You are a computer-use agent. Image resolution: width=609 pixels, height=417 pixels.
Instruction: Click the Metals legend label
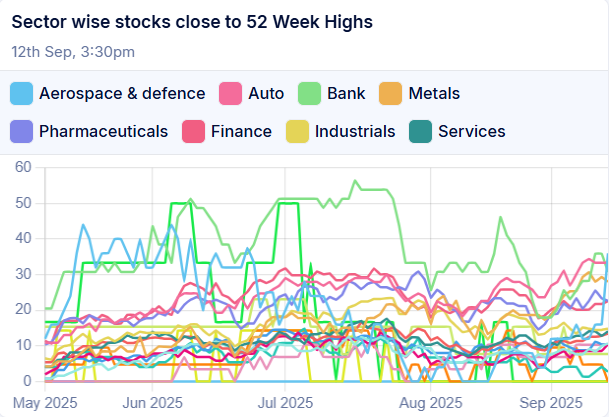coord(434,94)
